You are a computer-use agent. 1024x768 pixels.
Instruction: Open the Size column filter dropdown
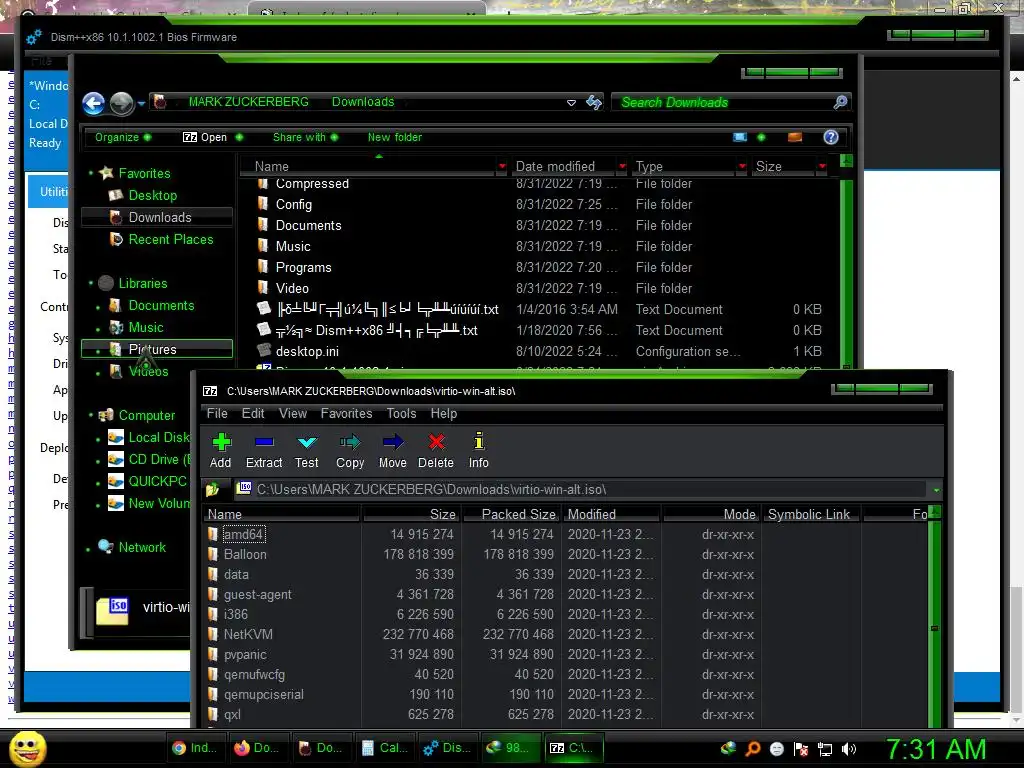click(x=822, y=167)
